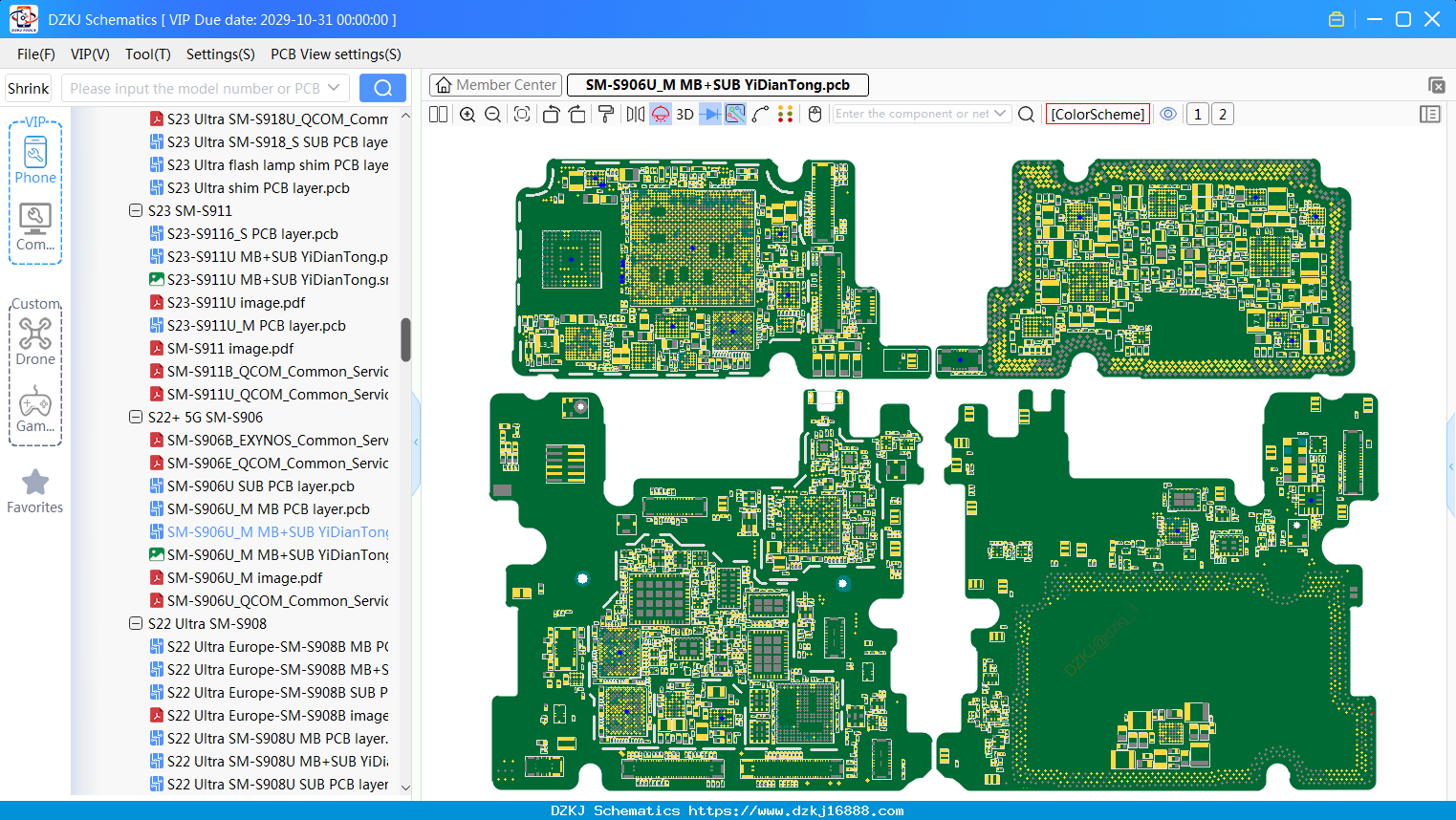
Task: Click the yellow toolbox icon in title bar
Action: 1336,19
